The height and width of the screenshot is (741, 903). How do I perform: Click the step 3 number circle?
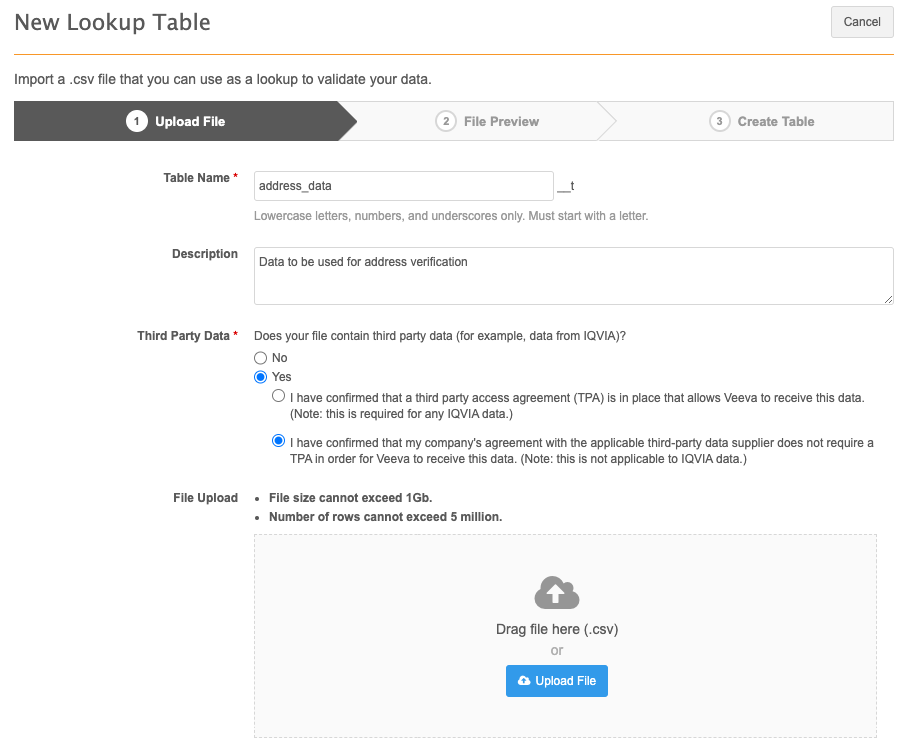coord(719,121)
